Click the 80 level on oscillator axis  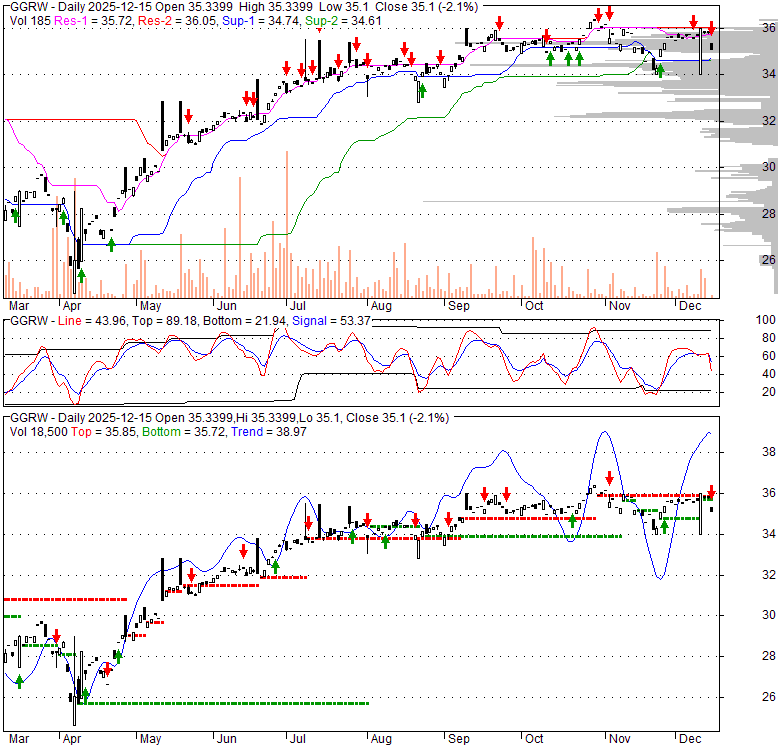pos(769,338)
